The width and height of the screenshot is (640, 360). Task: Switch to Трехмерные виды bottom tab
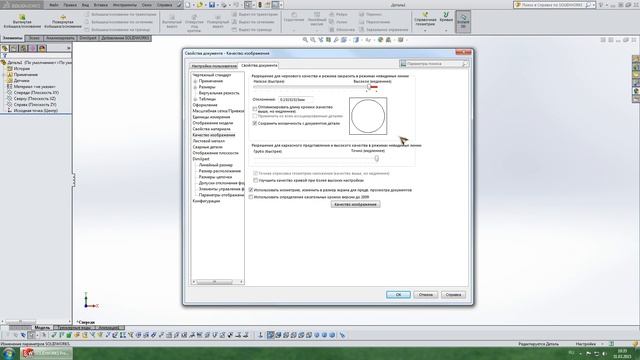point(74,327)
